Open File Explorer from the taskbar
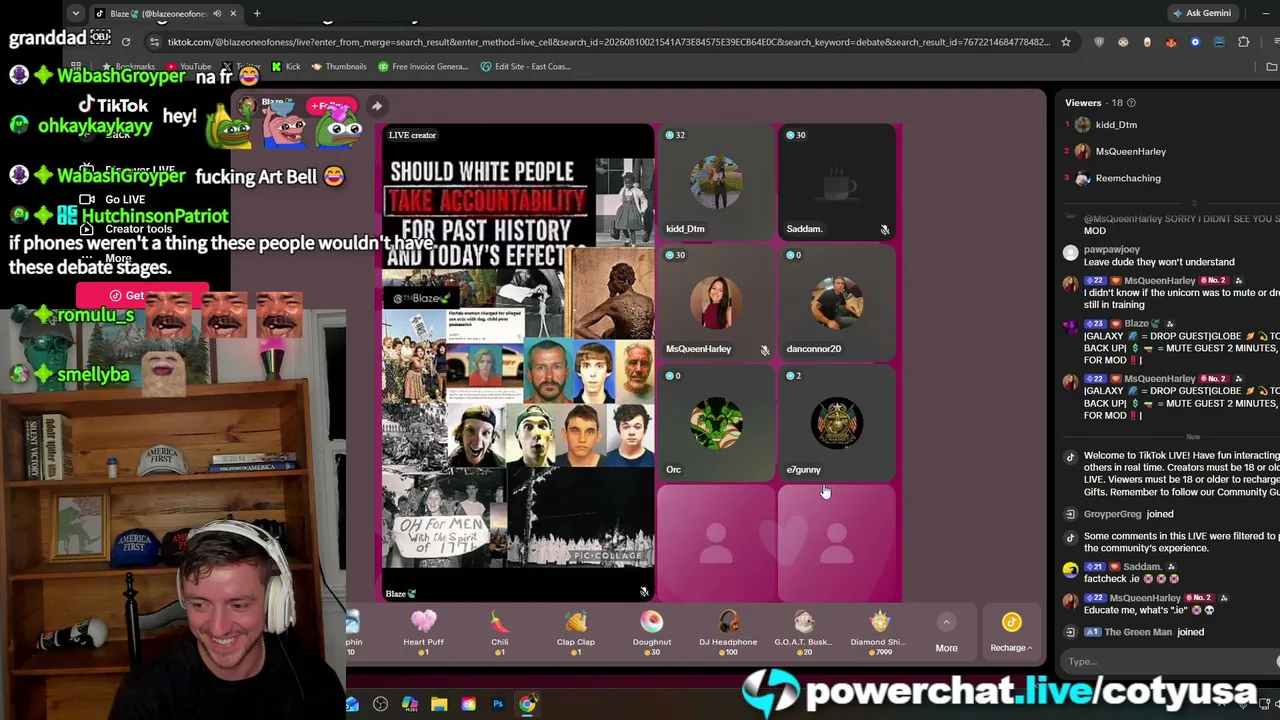This screenshot has width=1280, height=720. click(x=439, y=705)
